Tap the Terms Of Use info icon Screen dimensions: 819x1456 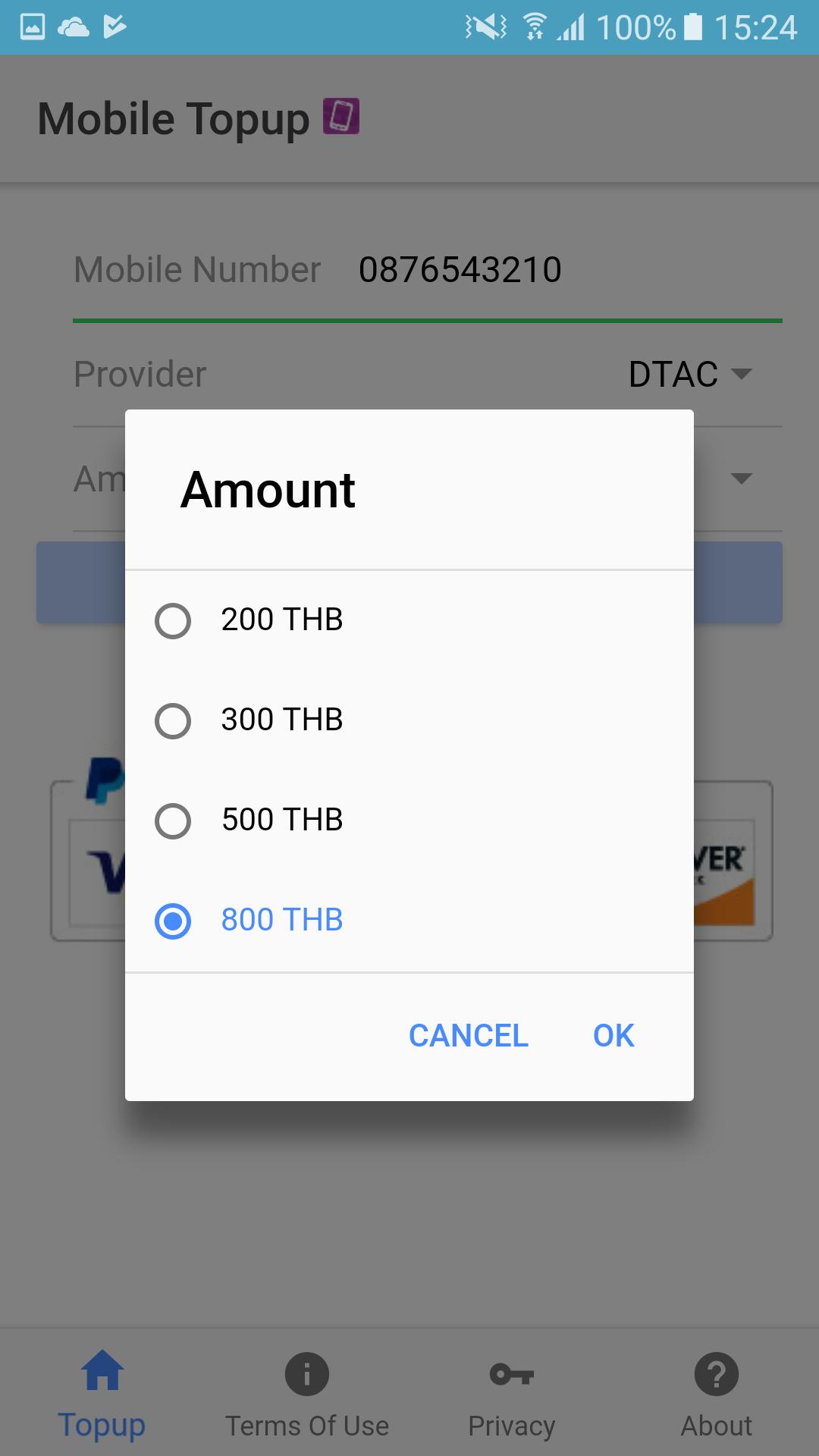[307, 1373]
